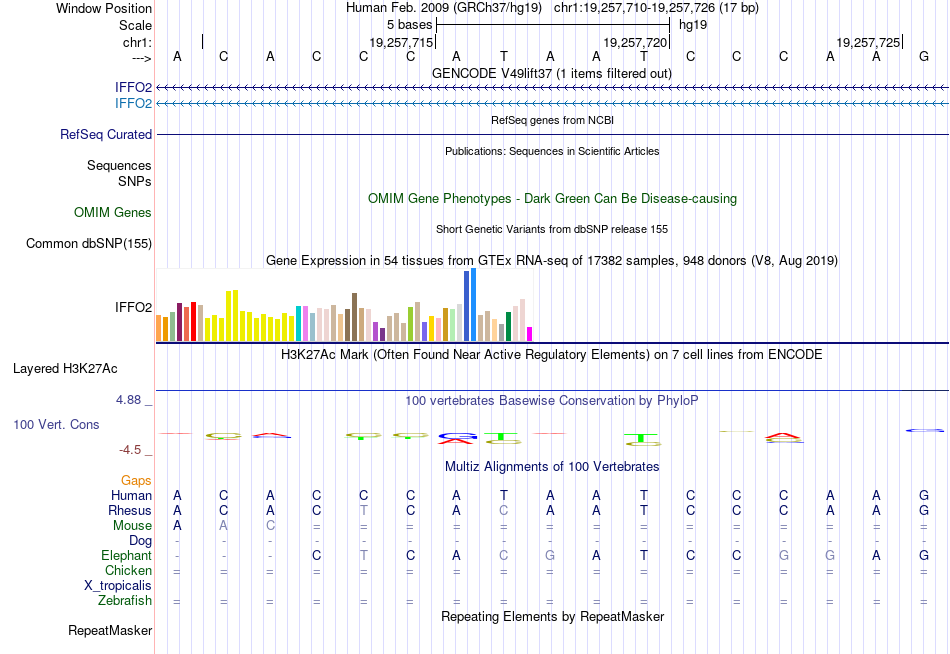Click the dark brown bar in GTEx chart
The image size is (950, 654).
click(354, 317)
